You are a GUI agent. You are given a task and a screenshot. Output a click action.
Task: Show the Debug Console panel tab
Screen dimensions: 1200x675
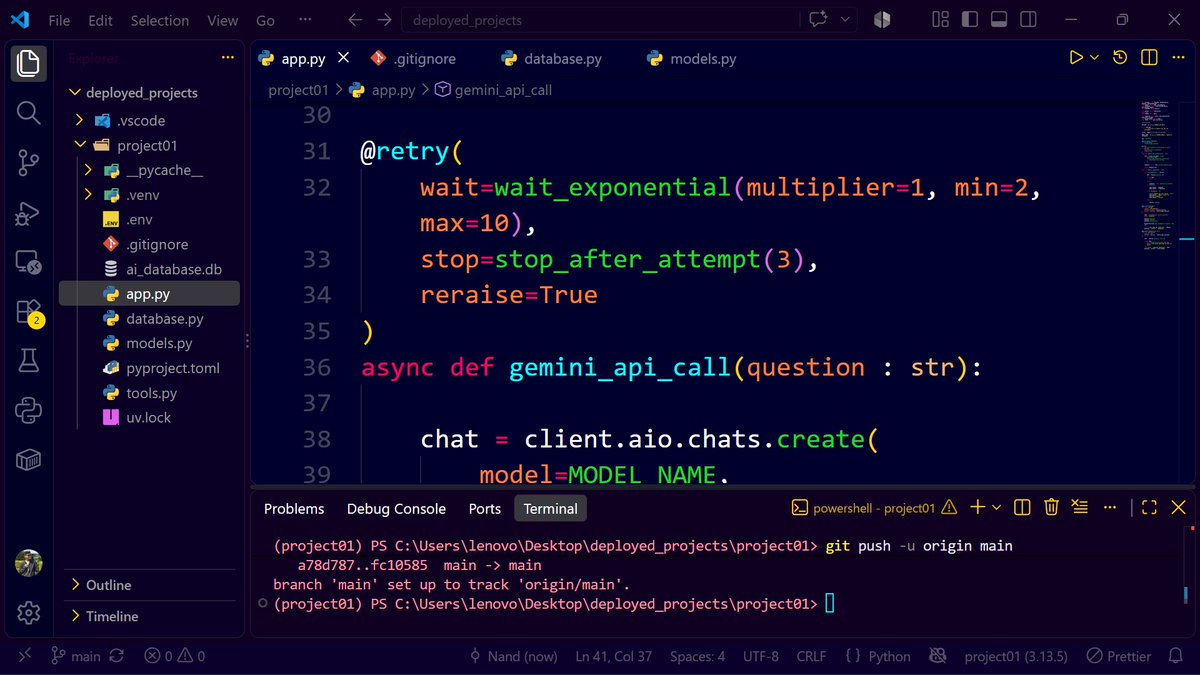(x=396, y=509)
